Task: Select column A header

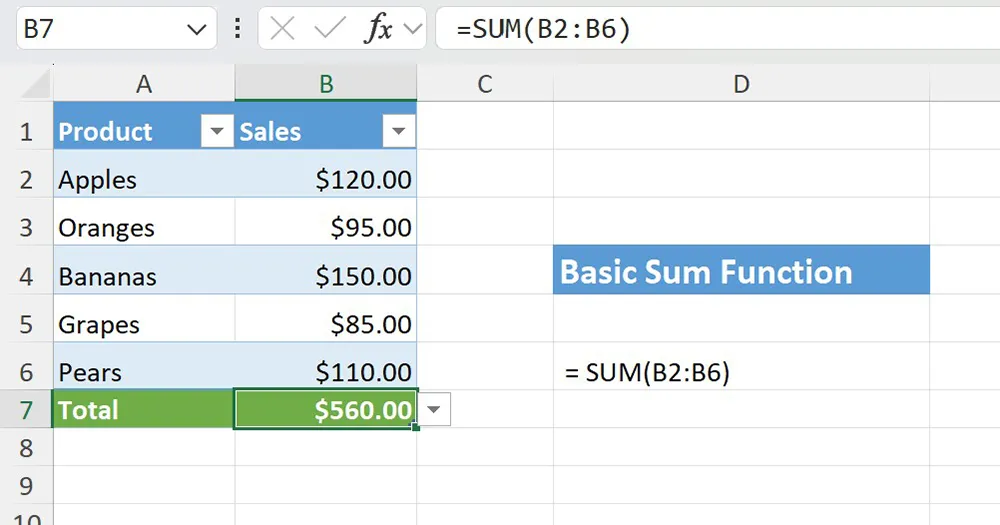Action: tap(144, 85)
